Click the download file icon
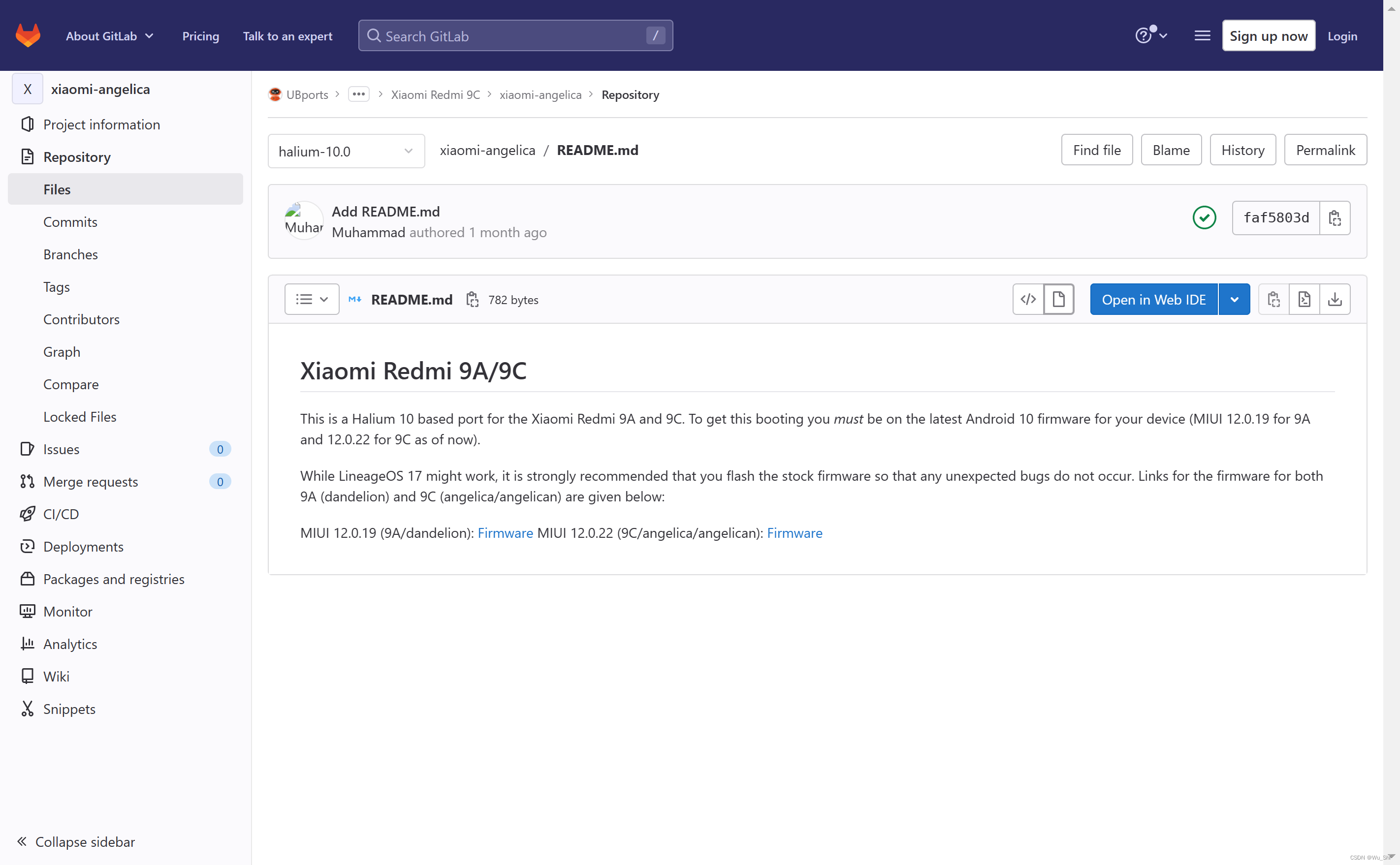This screenshot has height=865, width=1400. 1335,299
